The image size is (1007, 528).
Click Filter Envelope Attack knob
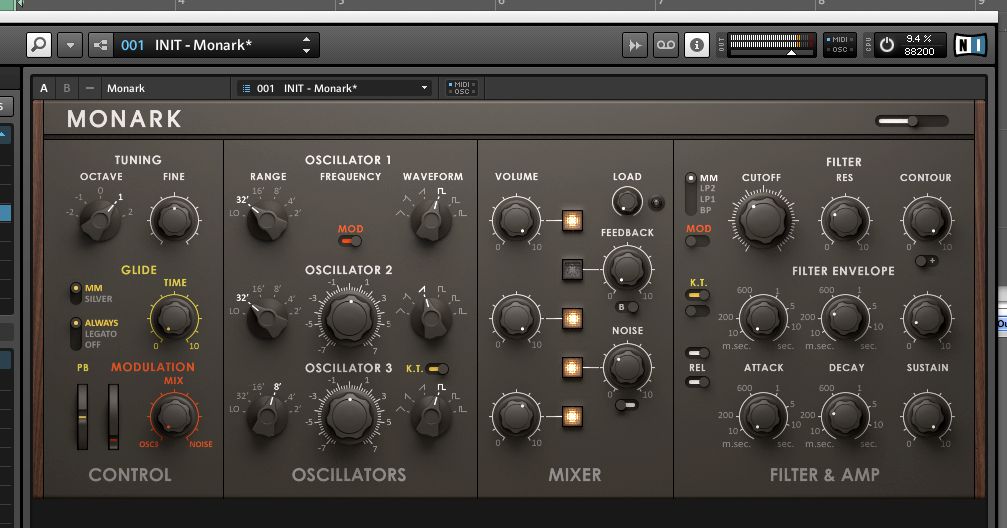[763, 318]
